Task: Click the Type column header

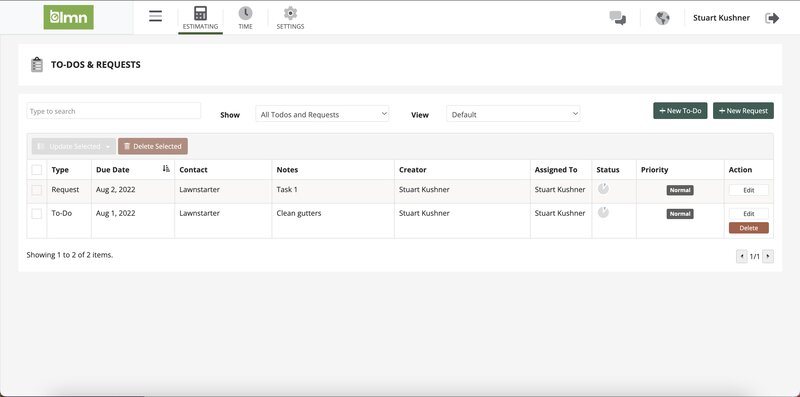Action: [x=60, y=170]
